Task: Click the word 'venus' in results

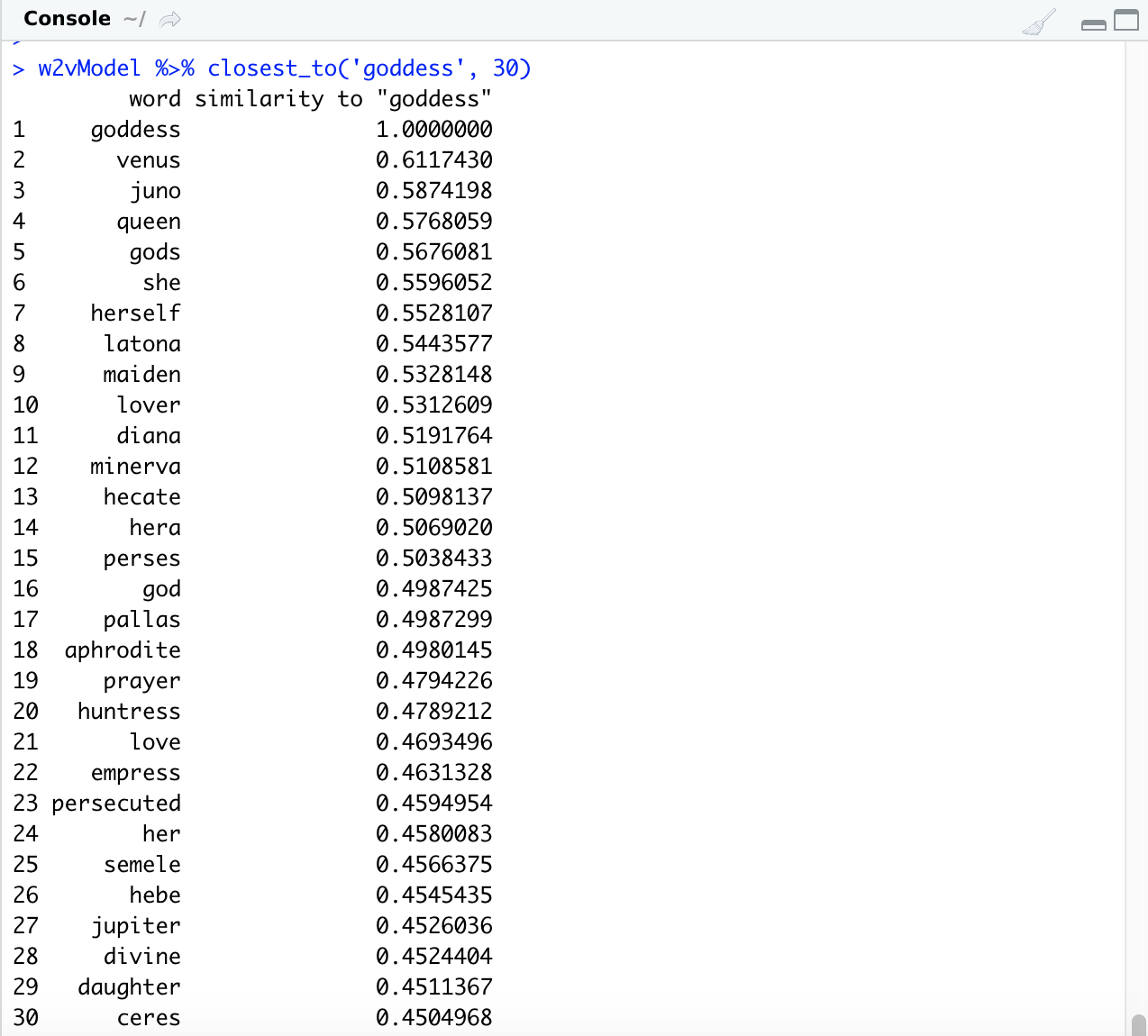Action: coord(149,160)
